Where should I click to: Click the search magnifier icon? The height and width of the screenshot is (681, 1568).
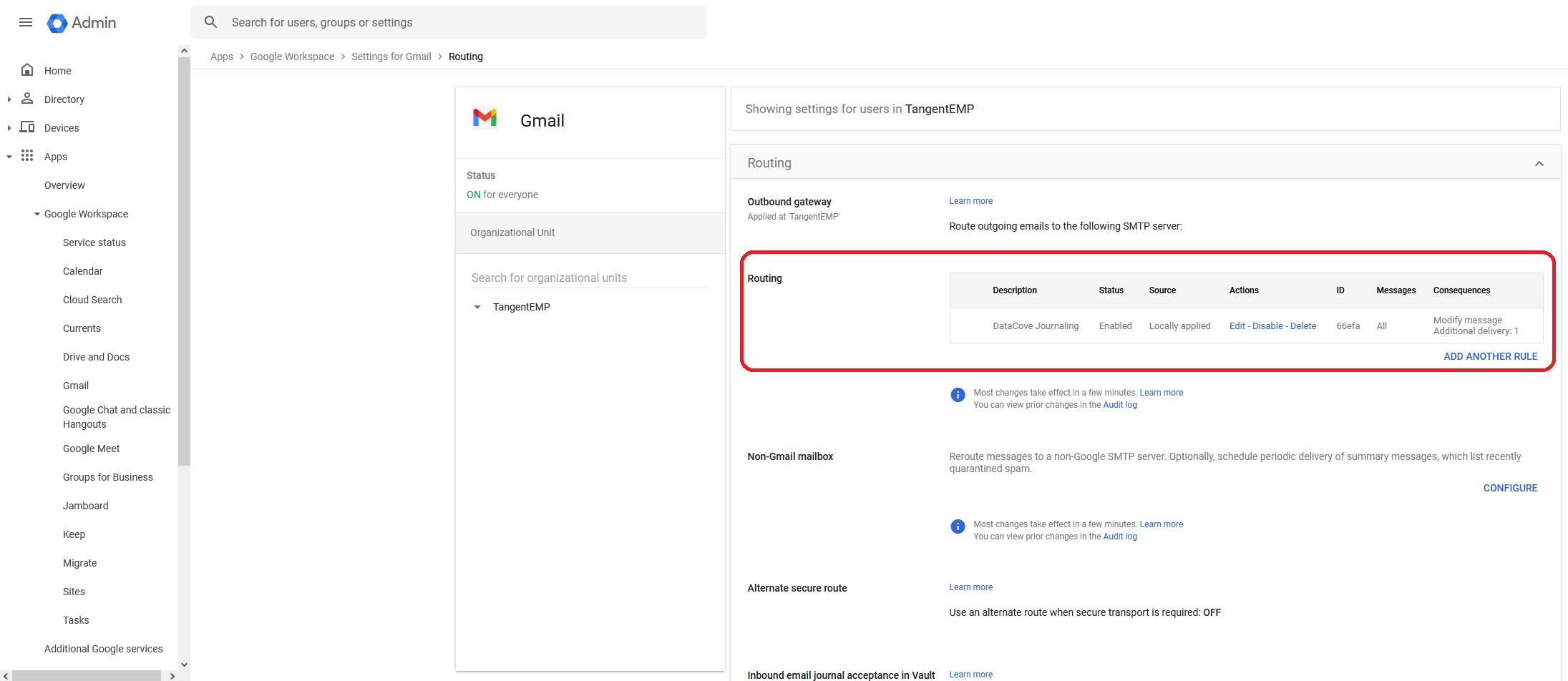point(210,22)
